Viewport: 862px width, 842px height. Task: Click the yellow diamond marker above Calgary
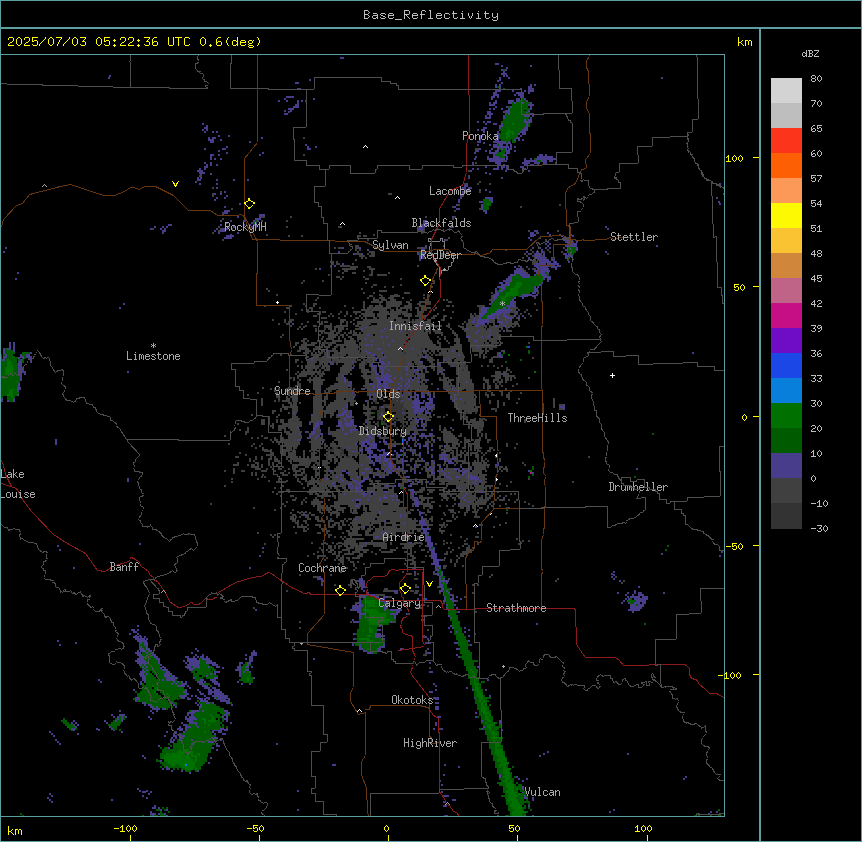click(405, 589)
